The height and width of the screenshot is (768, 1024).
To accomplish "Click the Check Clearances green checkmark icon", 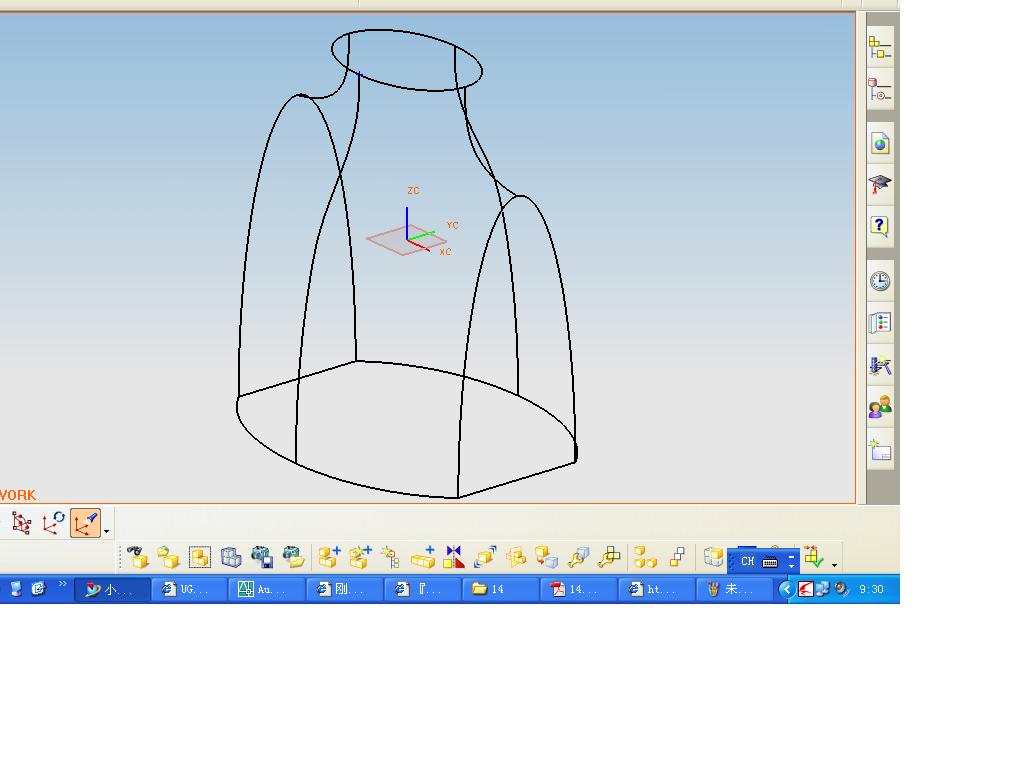I will [x=814, y=557].
